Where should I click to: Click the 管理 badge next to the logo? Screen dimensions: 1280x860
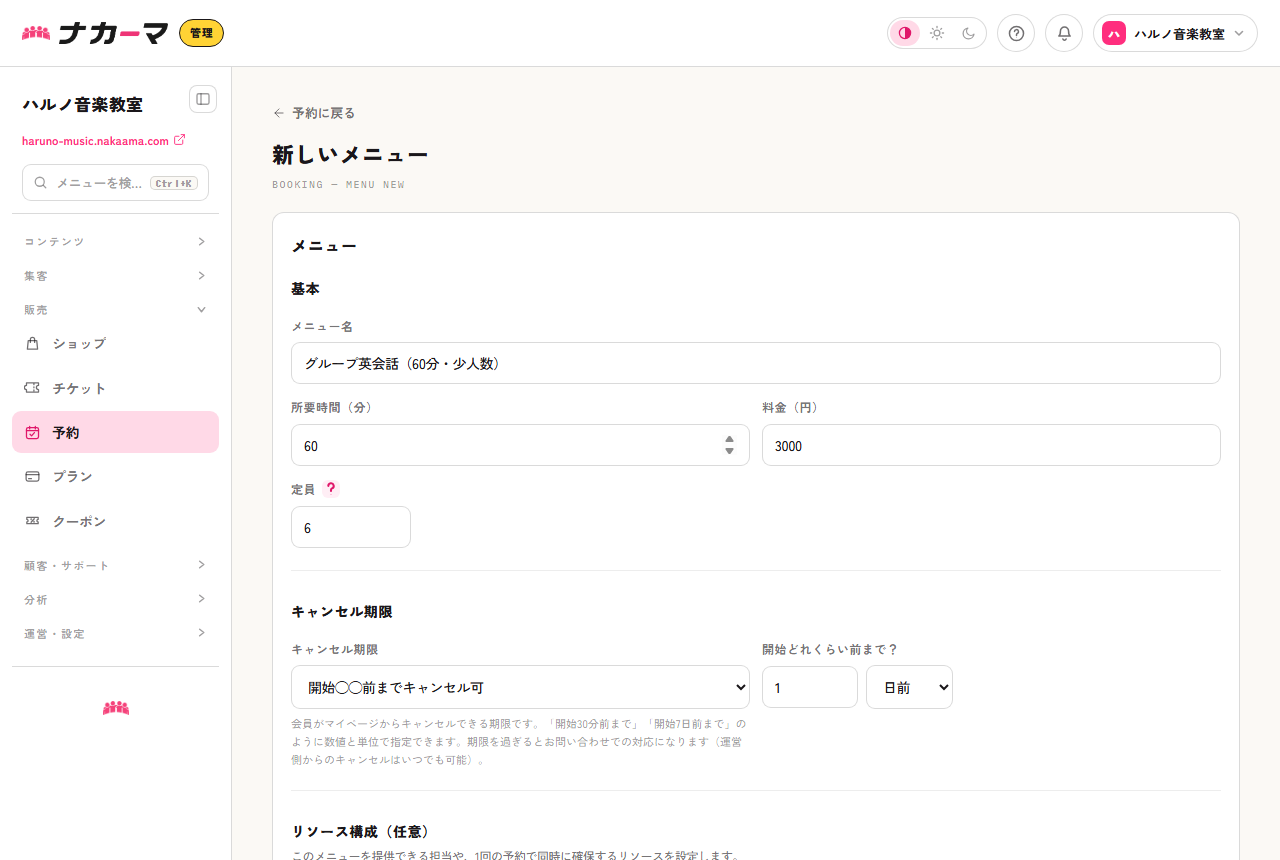pyautogui.click(x=201, y=33)
